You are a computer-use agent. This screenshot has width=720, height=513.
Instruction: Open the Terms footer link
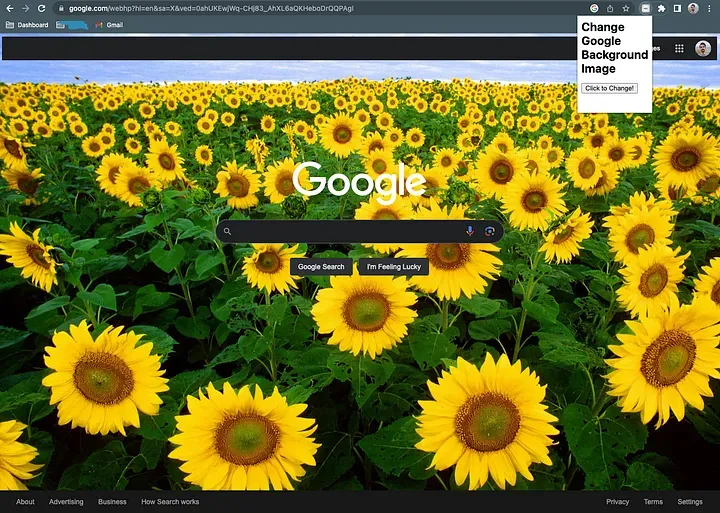tap(653, 502)
